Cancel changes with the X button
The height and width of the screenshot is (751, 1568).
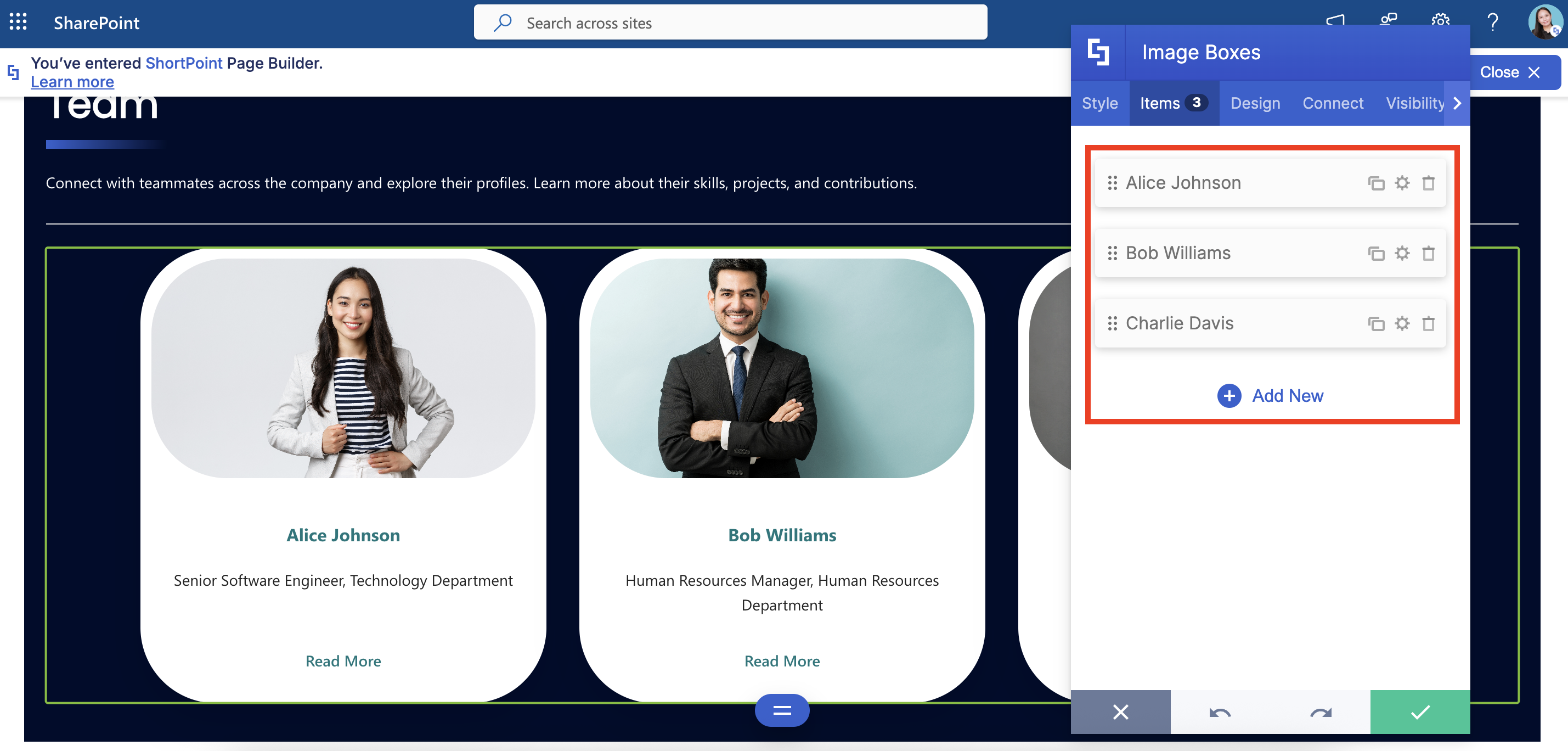tap(1120, 711)
